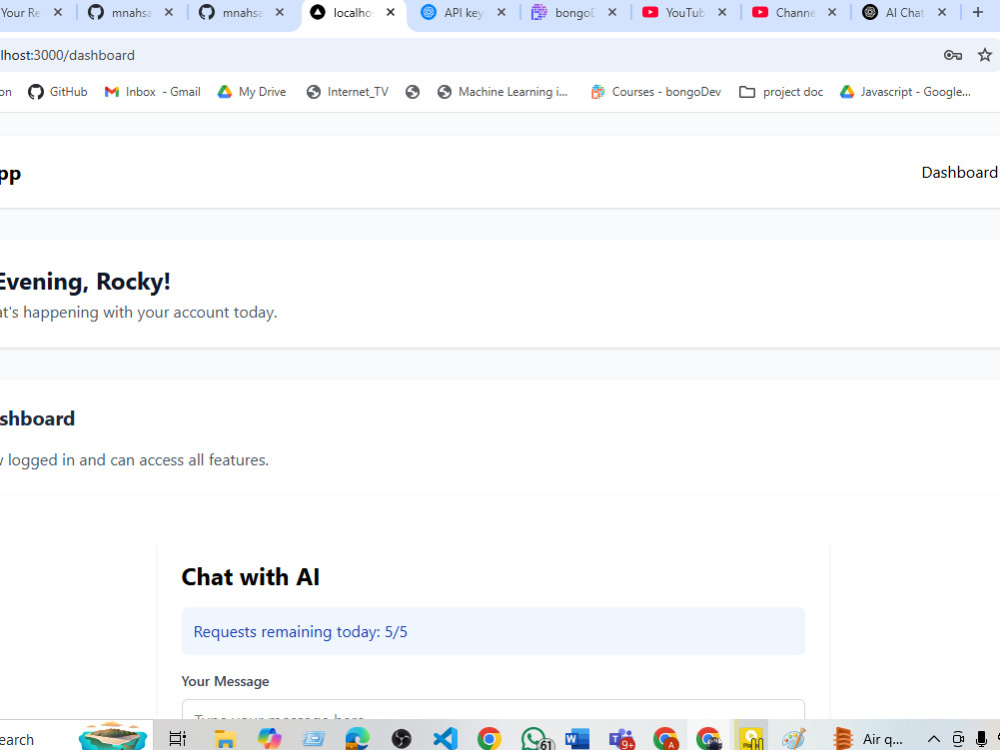The image size is (1000, 750).
Task: Click the Windows taskbar search box
Action: (38, 739)
